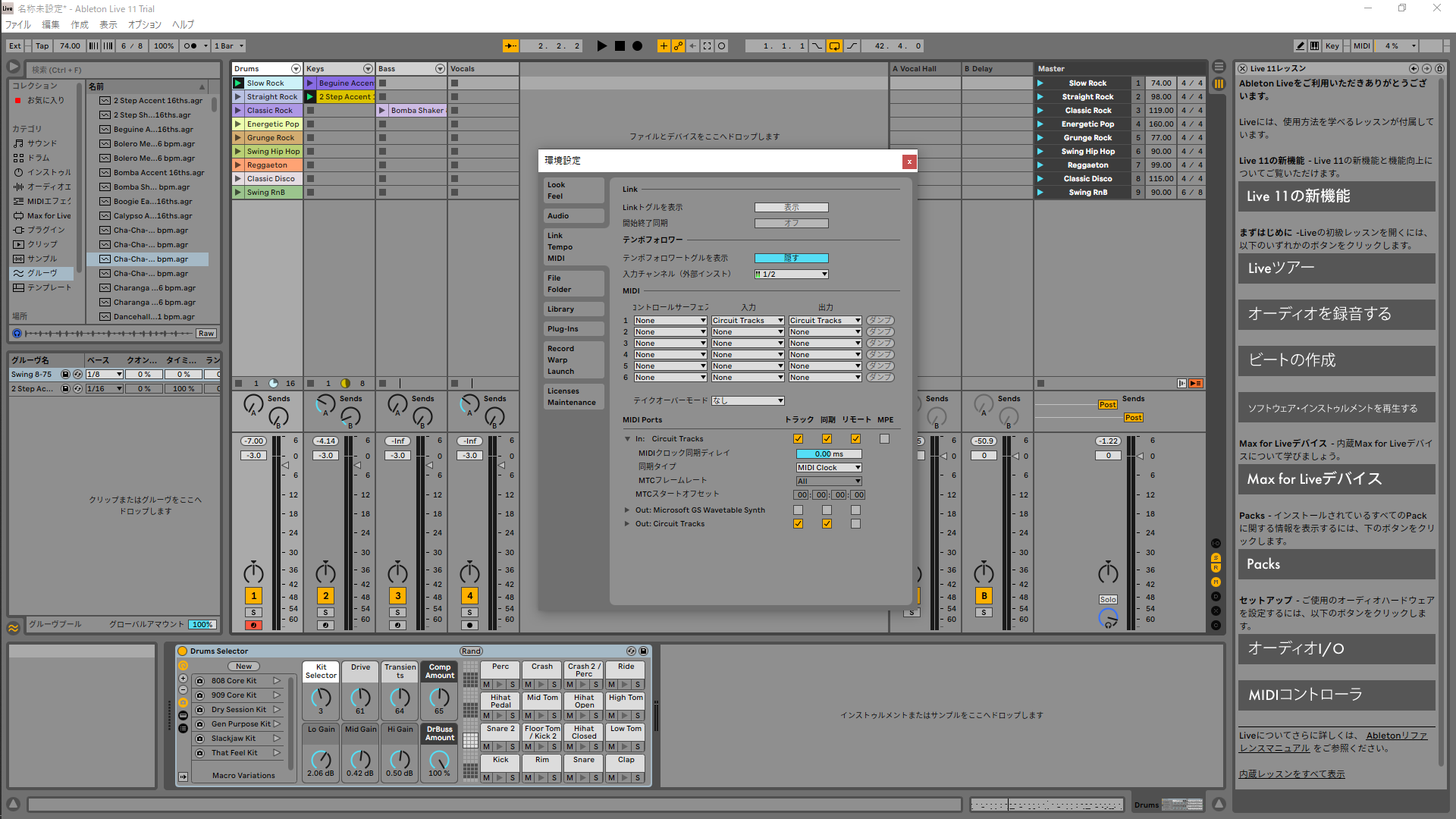Save the Drums Selector preset disk icon

[x=644, y=651]
